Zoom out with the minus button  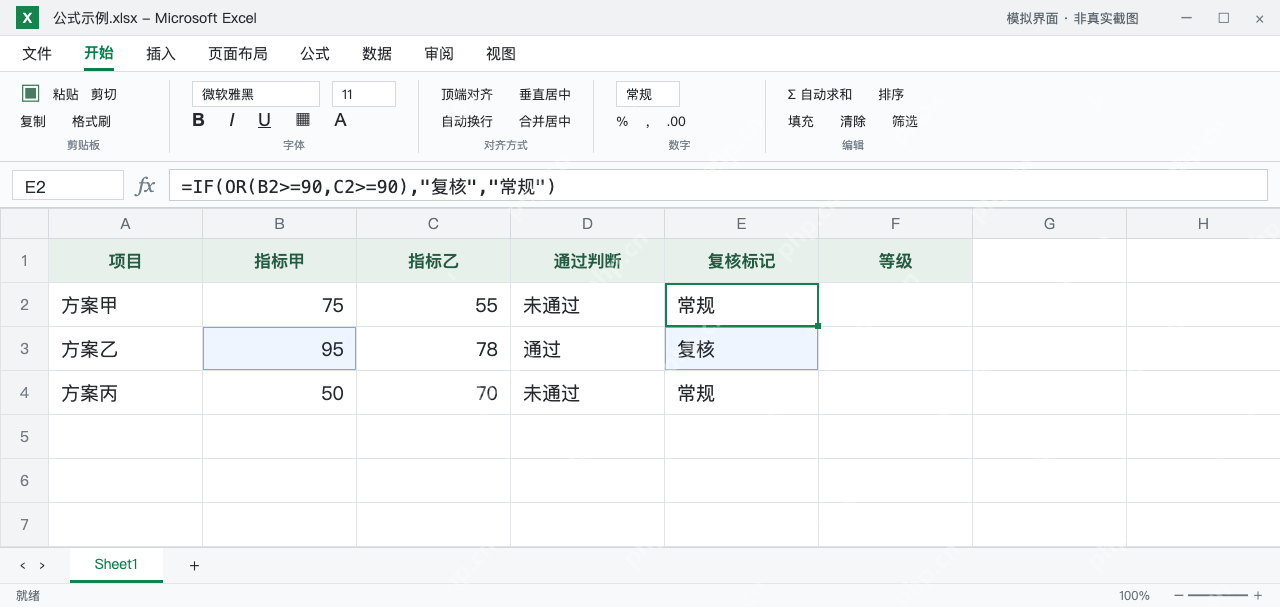tap(1179, 596)
